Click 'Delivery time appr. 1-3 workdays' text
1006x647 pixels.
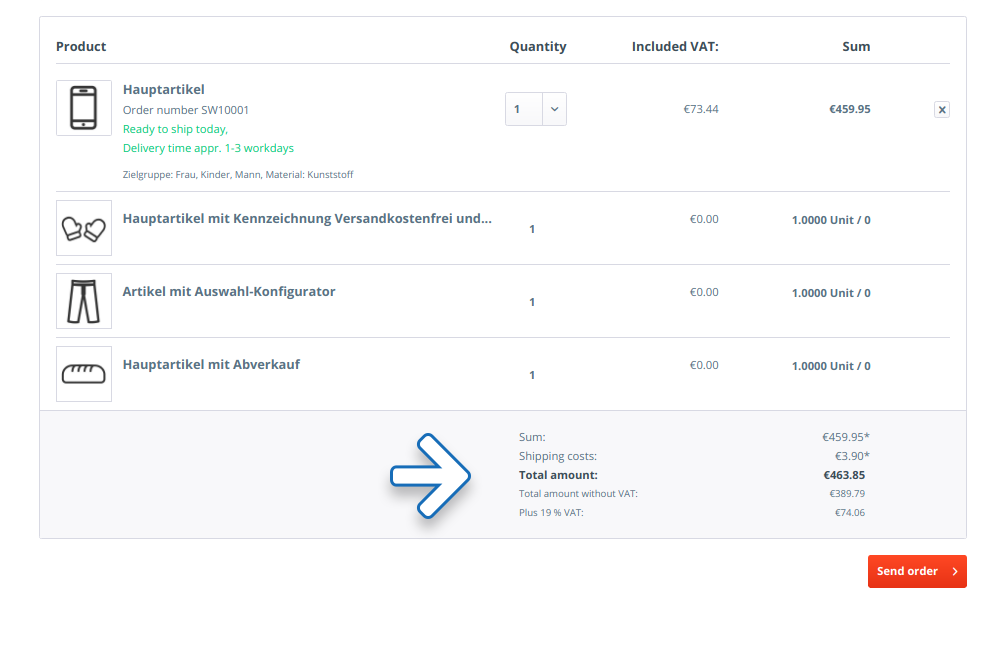209,148
